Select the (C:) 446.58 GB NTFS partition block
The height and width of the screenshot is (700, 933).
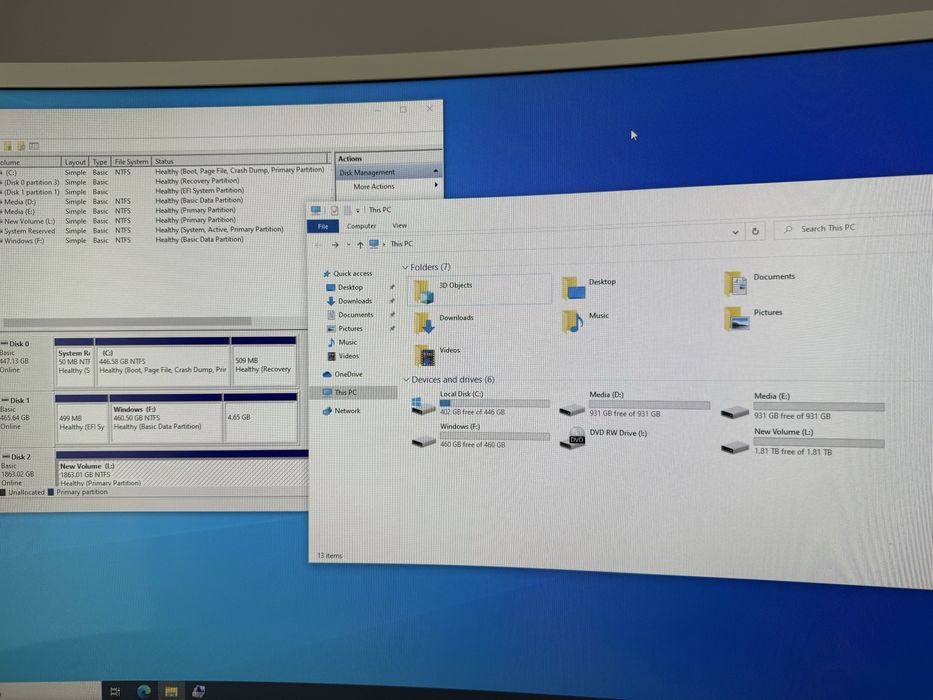pos(162,362)
